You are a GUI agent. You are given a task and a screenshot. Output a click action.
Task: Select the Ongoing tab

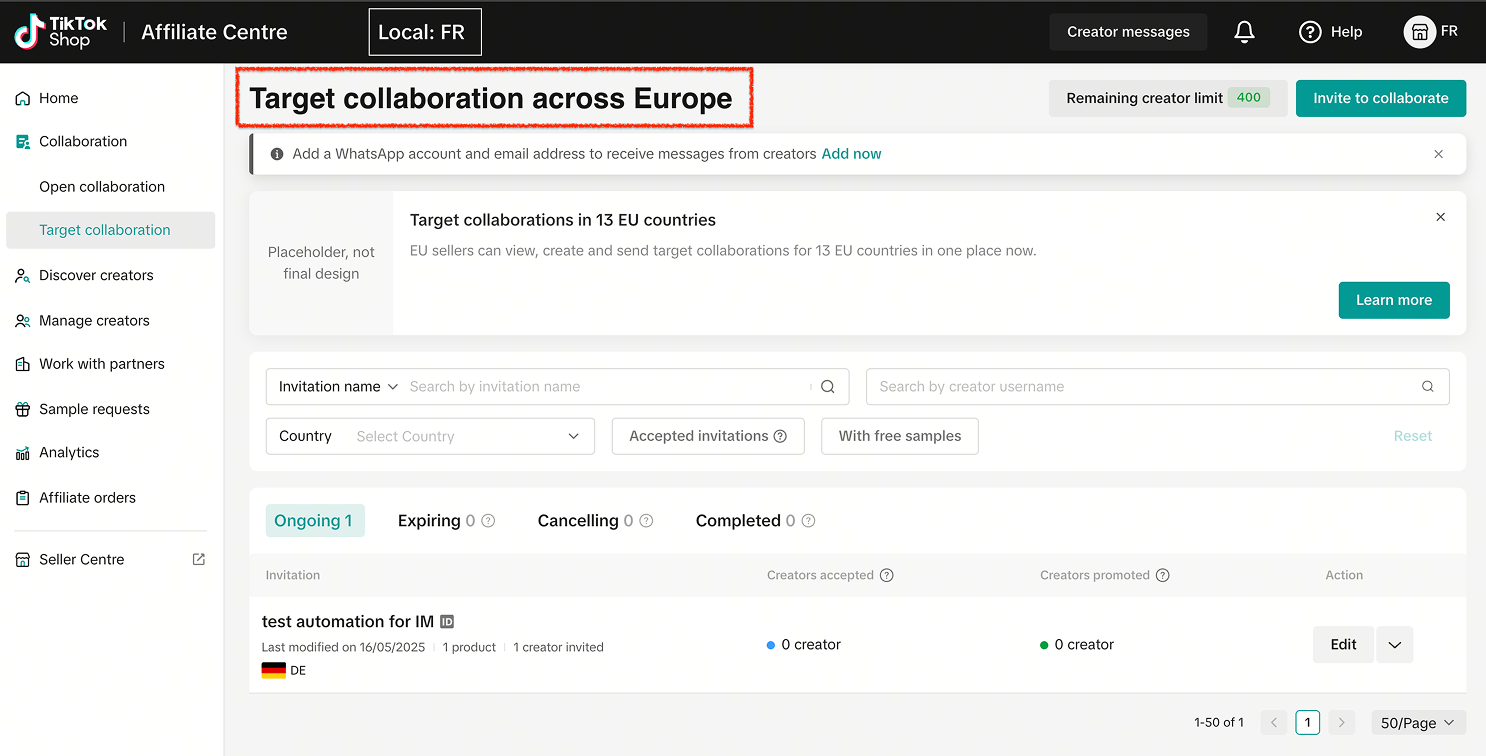[314, 521]
